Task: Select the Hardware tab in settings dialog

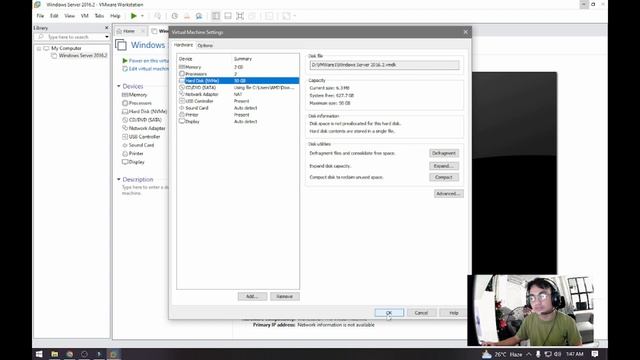Action: 183,45
